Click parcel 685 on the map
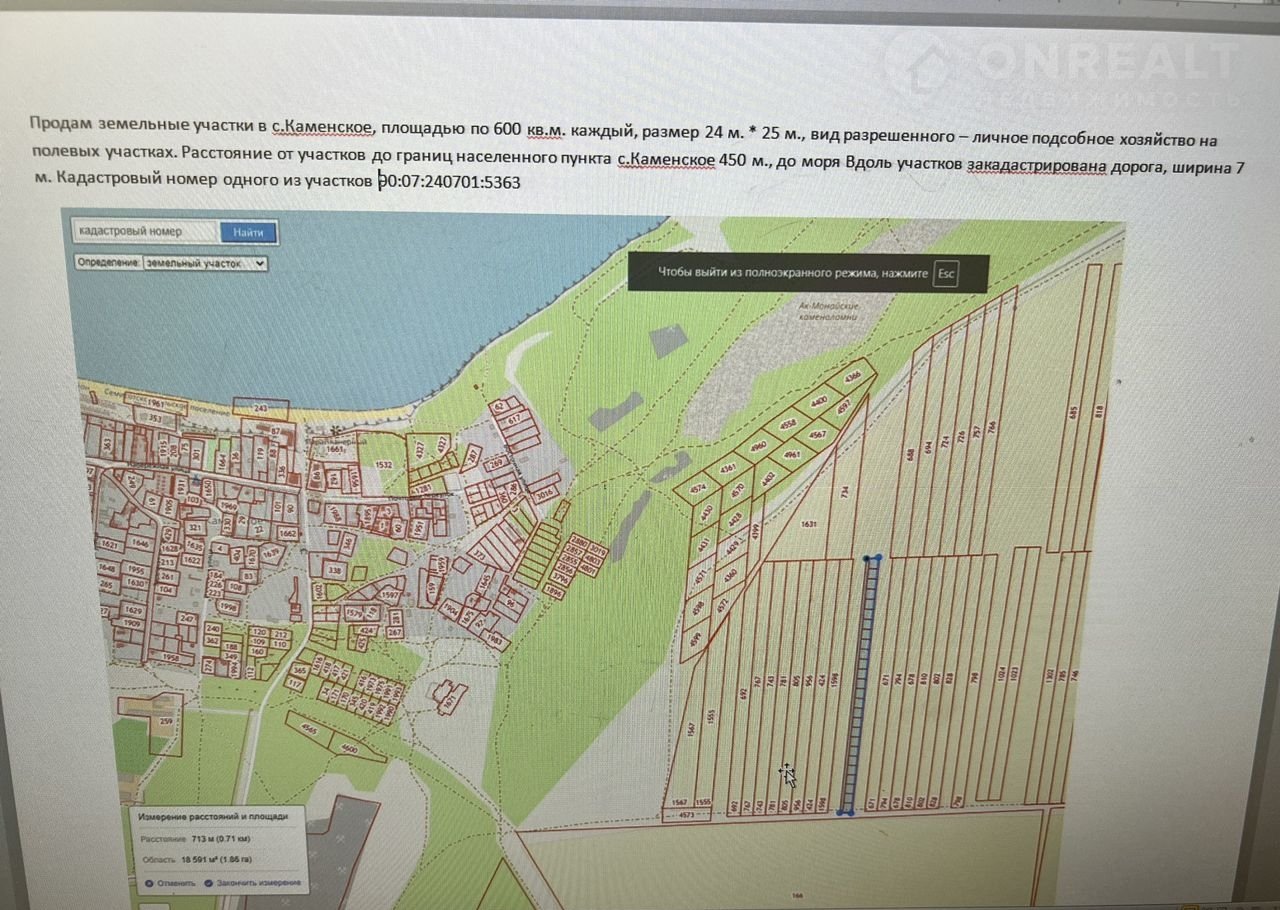This screenshot has height=910, width=1280. 1073,412
